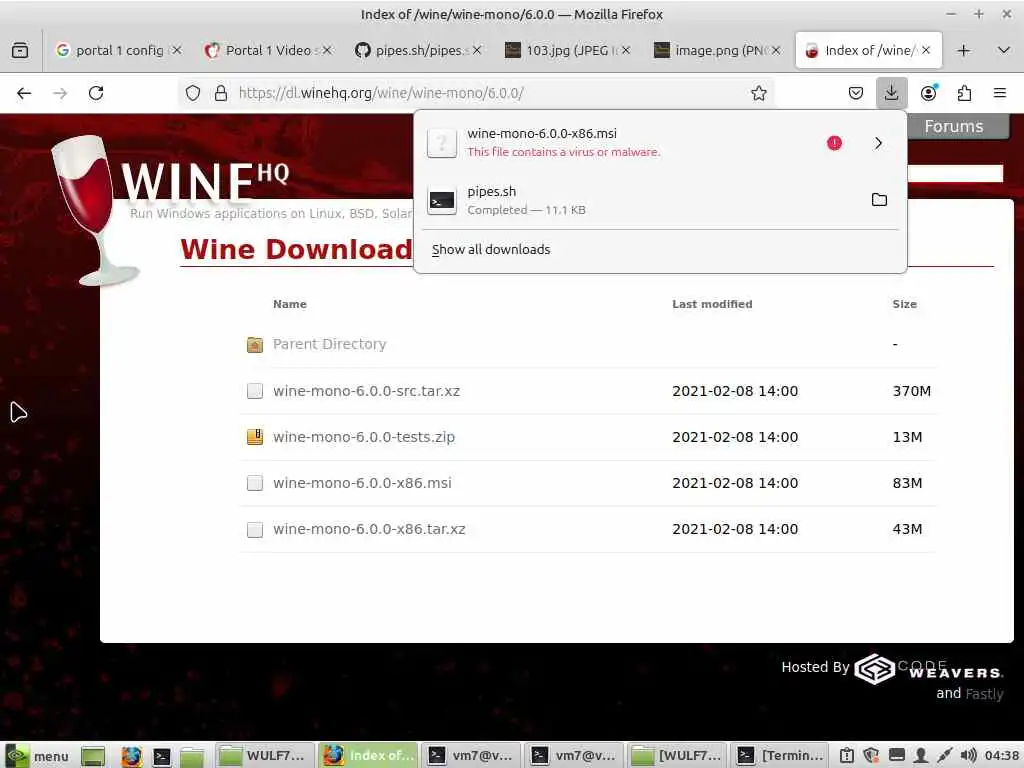The width and height of the screenshot is (1024, 768).
Task: Show desktop from the panel
Action: tap(93, 756)
